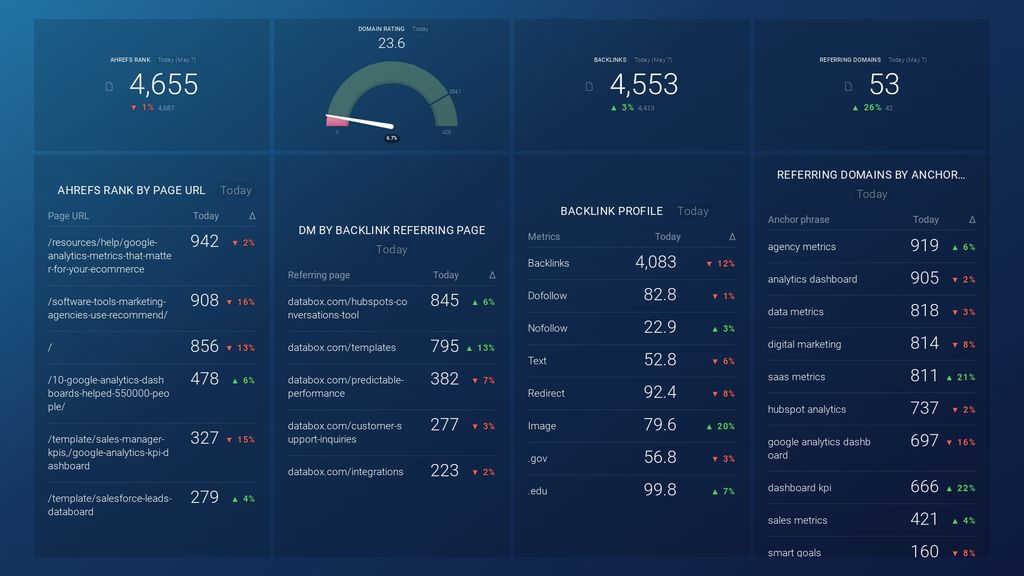Click the Backlinks metric value 4,083

pos(656,262)
